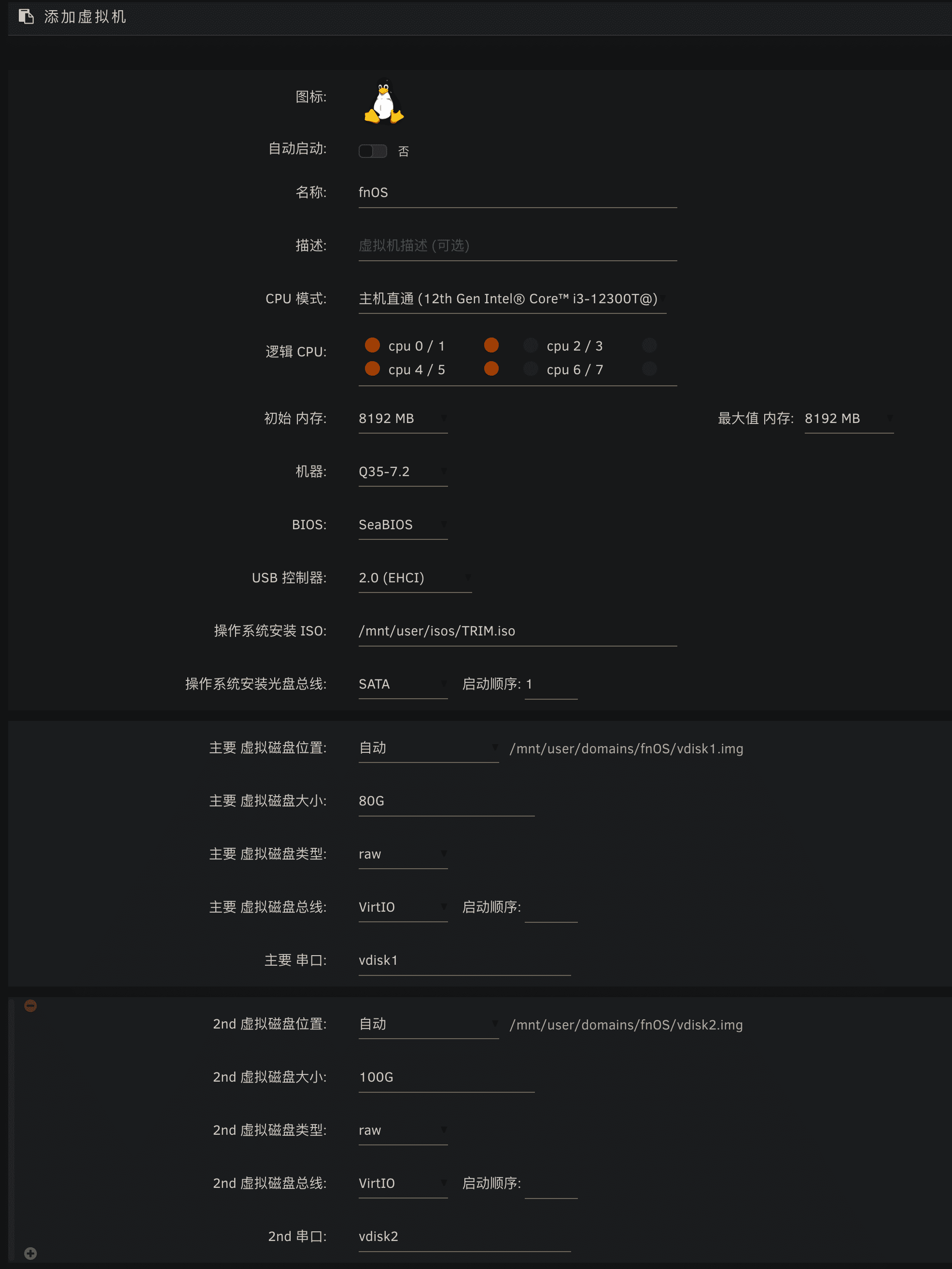The width and height of the screenshot is (952, 1269).
Task: Open the 光盘总线 SATA dropdown
Action: tap(403, 684)
